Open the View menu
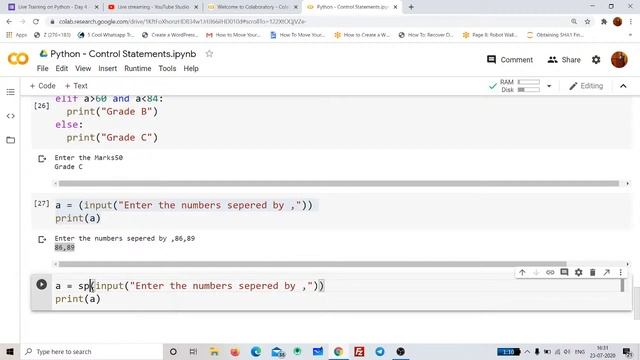This screenshot has height=360, width=640. pos(83,68)
